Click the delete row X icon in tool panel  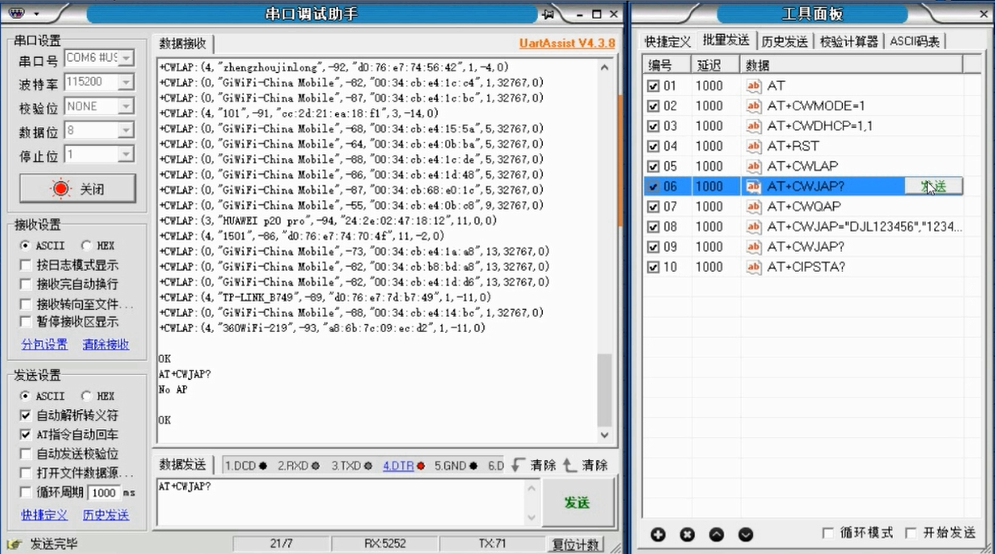pyautogui.click(x=687, y=534)
